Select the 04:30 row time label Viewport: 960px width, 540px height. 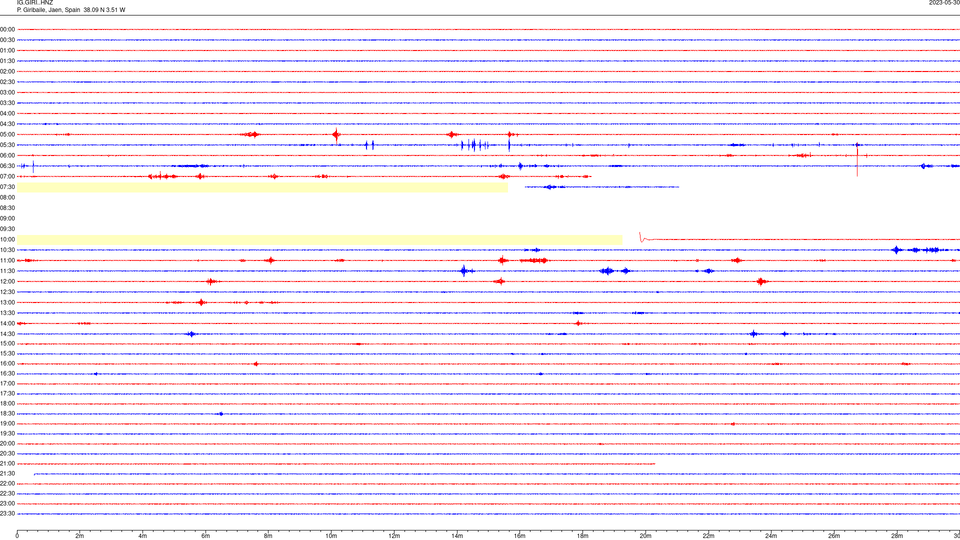coord(7,124)
